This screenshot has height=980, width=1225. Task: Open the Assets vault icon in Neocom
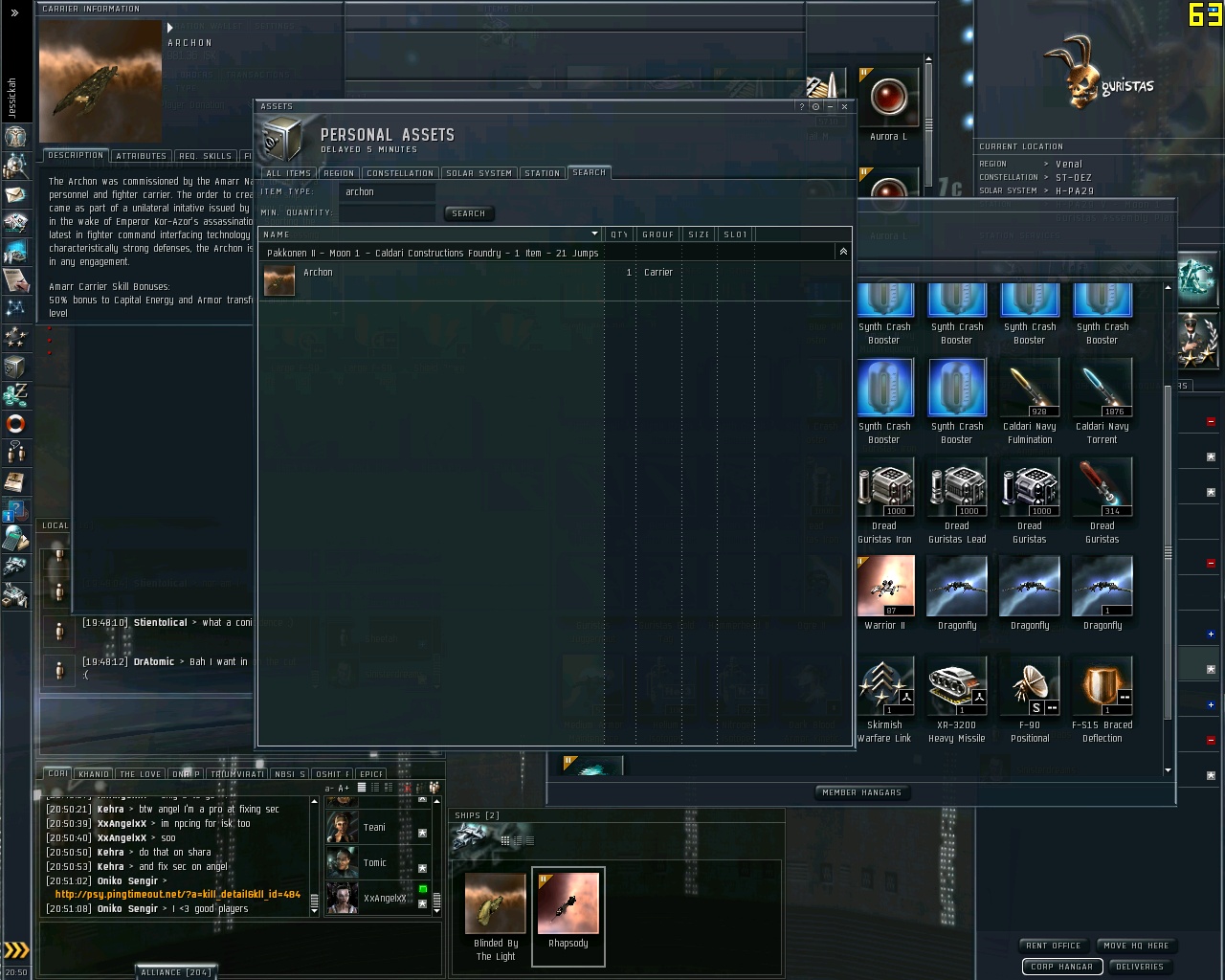[15, 366]
